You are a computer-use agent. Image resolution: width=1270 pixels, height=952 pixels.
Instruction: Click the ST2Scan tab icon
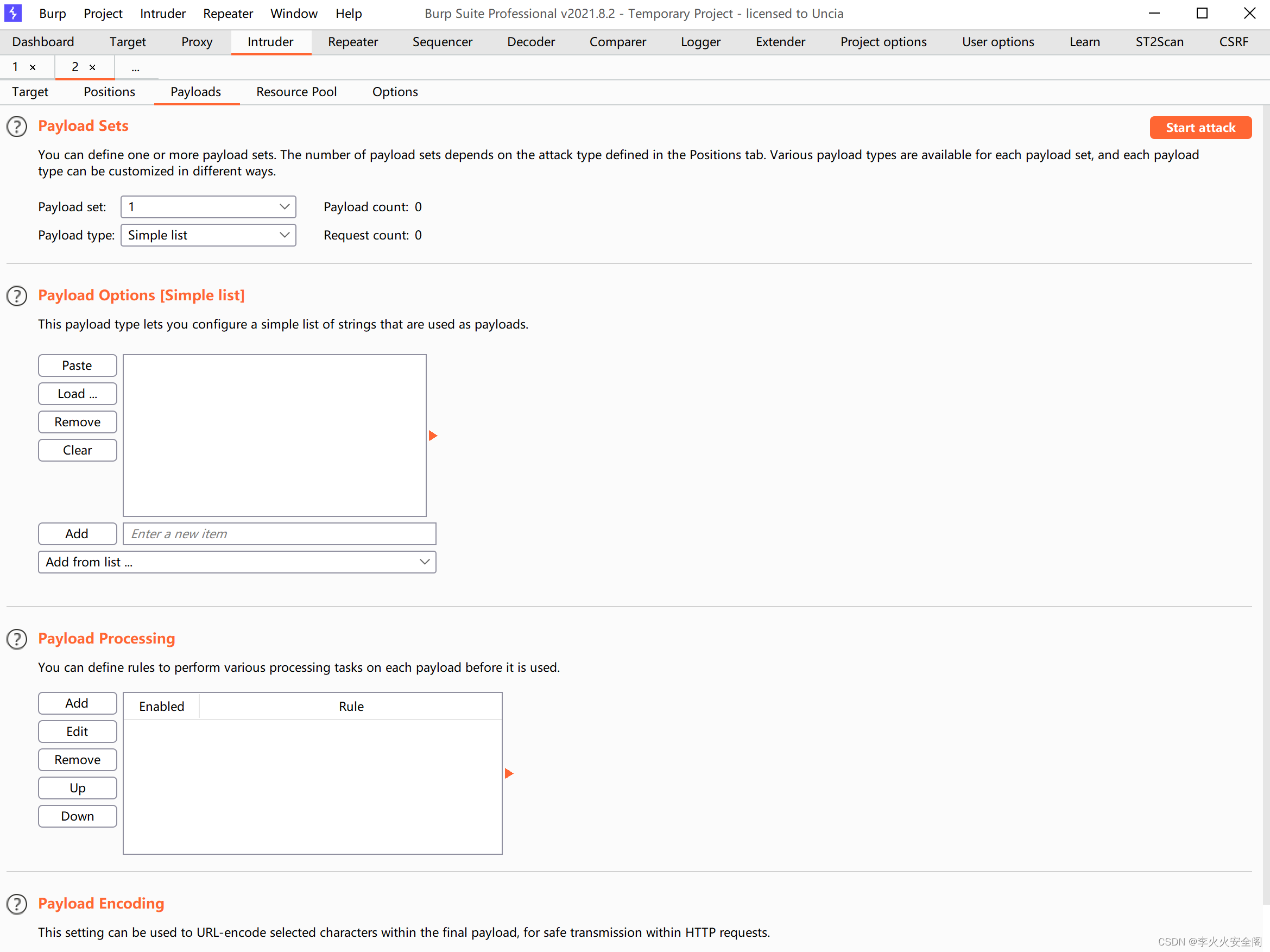(x=1158, y=41)
